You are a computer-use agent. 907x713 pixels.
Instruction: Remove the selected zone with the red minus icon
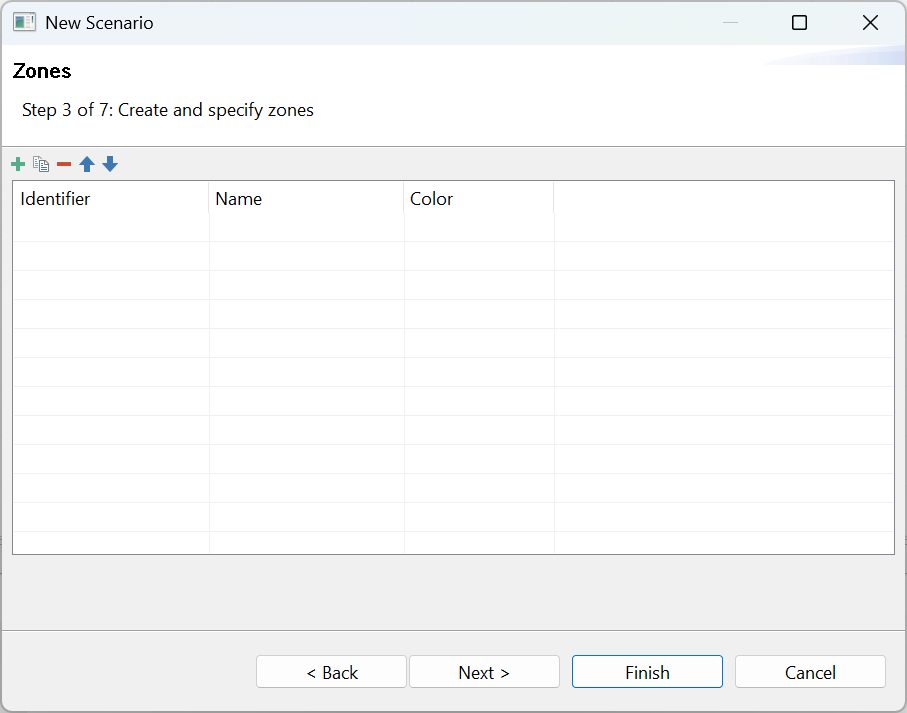[x=64, y=165]
